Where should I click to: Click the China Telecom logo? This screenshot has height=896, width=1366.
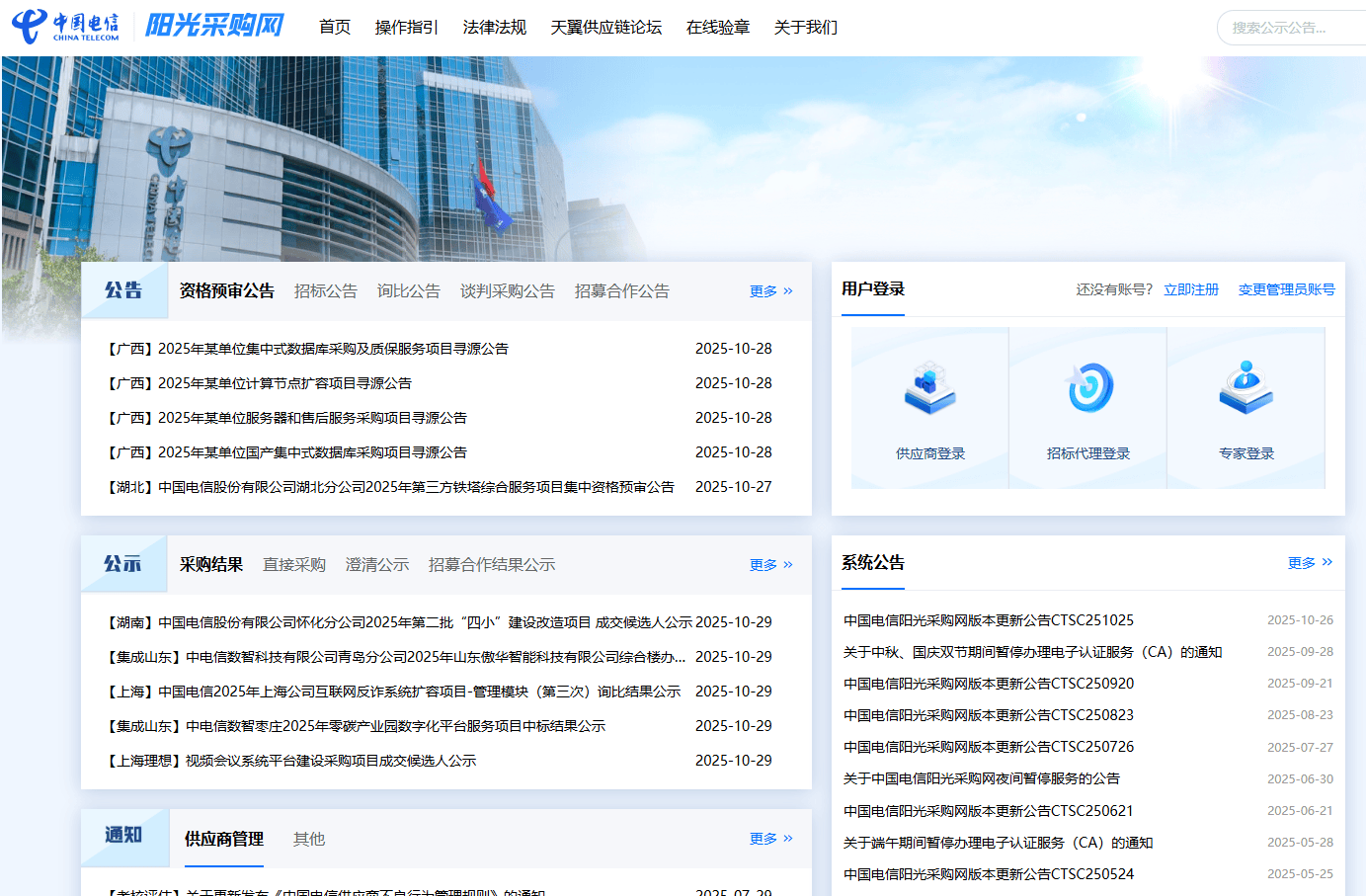click(x=65, y=27)
